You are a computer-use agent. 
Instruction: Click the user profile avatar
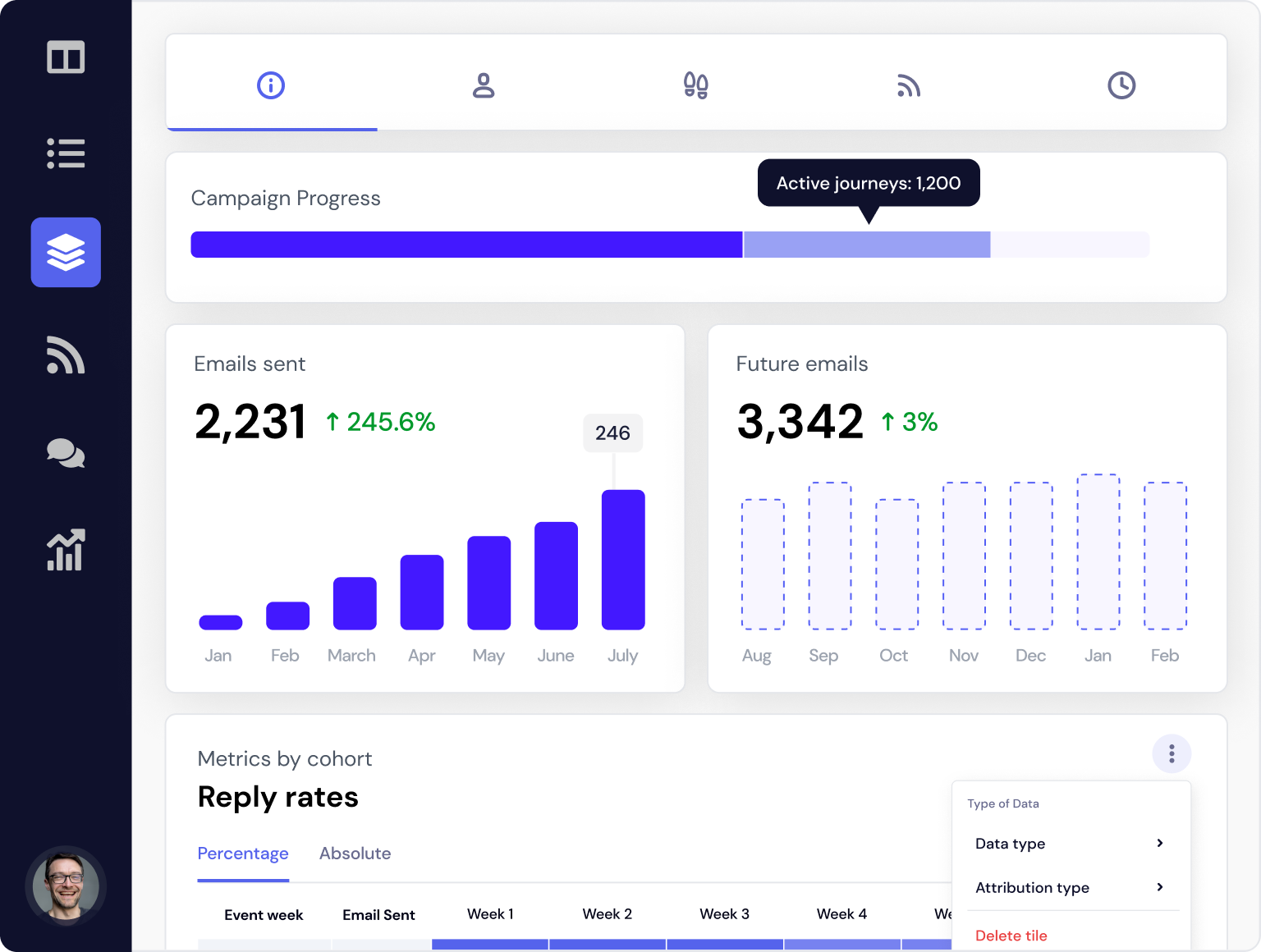66,886
